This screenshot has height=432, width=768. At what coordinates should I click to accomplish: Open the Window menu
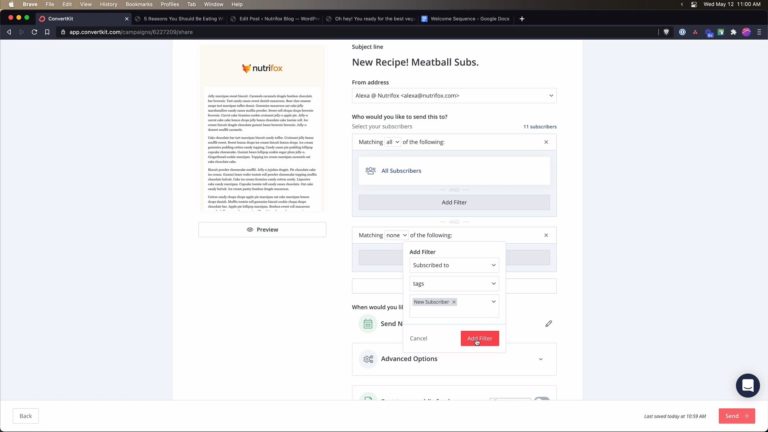(214, 4)
